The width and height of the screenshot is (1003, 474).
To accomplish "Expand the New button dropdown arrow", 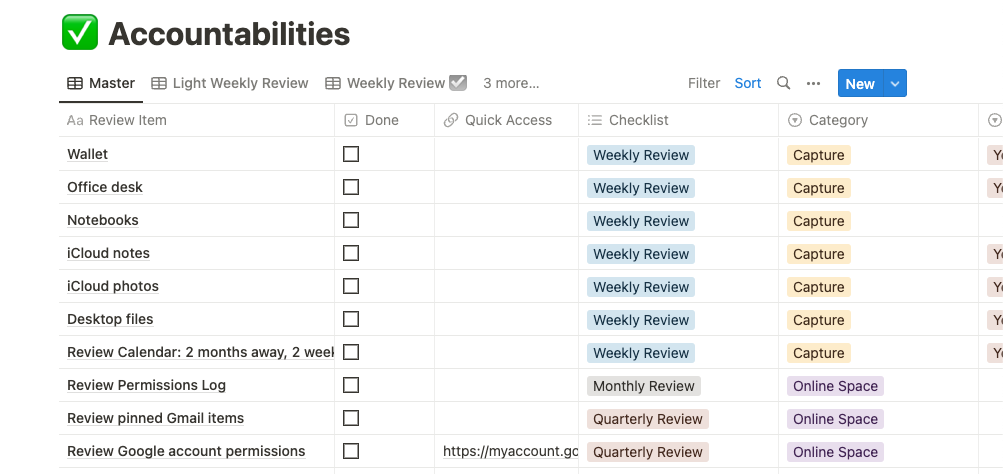I will click(x=895, y=84).
